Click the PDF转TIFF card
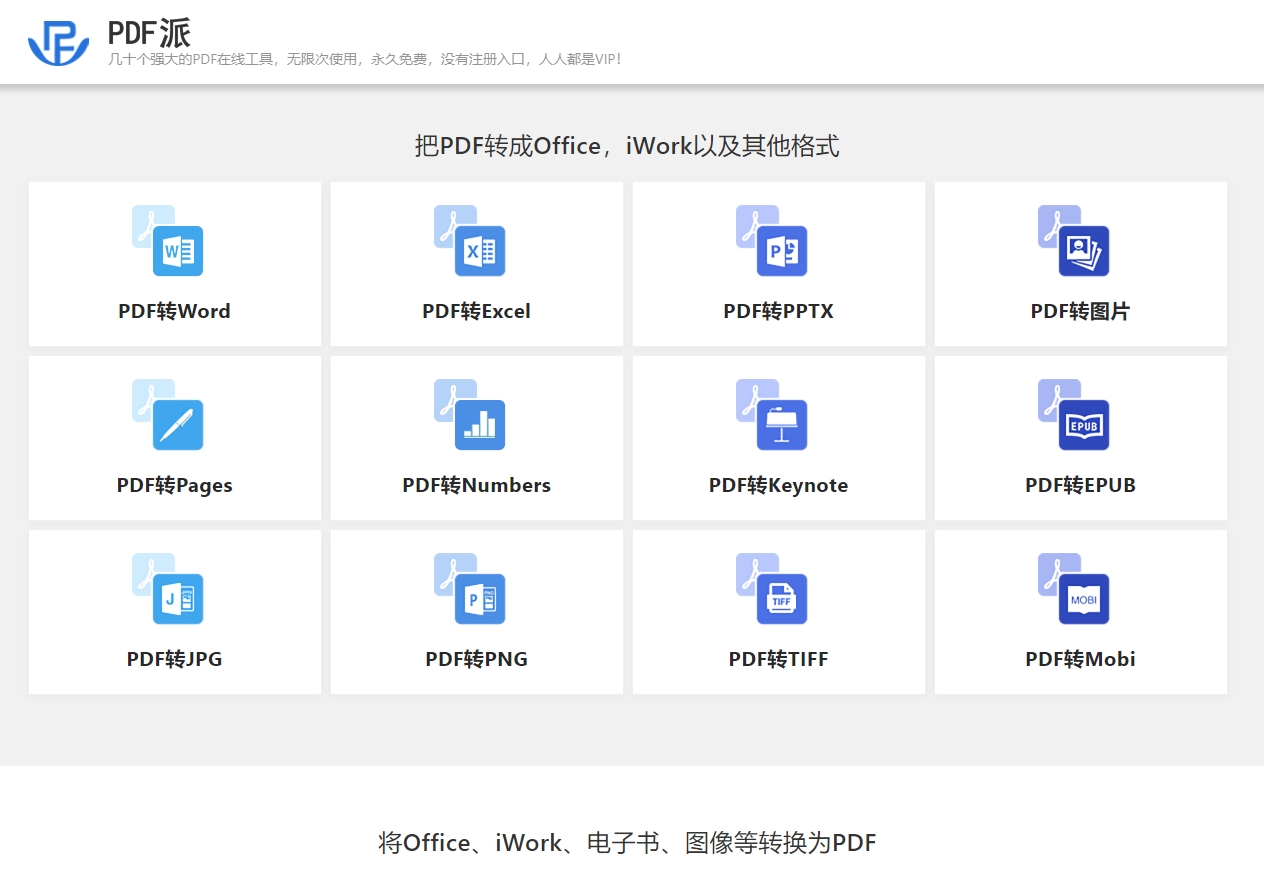This screenshot has height=884, width=1264. tap(779, 612)
